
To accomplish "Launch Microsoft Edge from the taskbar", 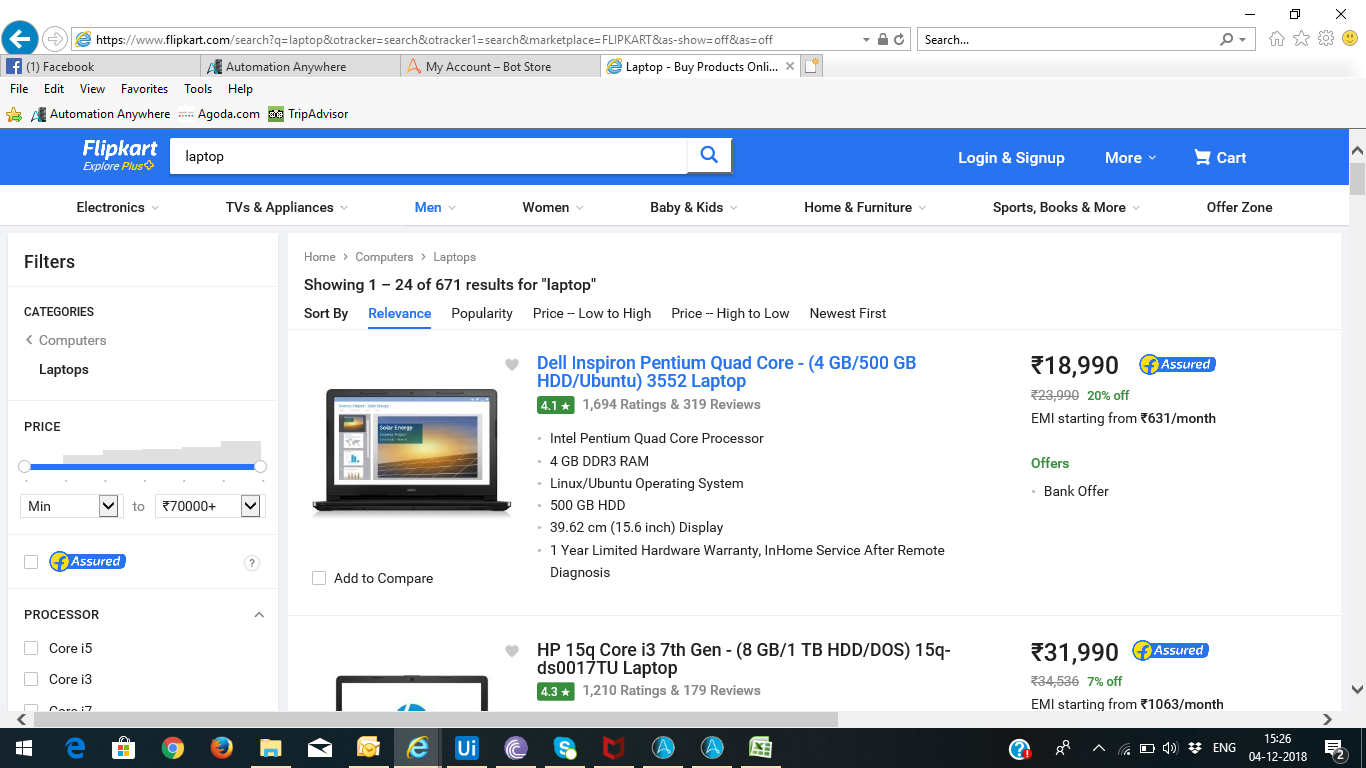I will coord(75,748).
